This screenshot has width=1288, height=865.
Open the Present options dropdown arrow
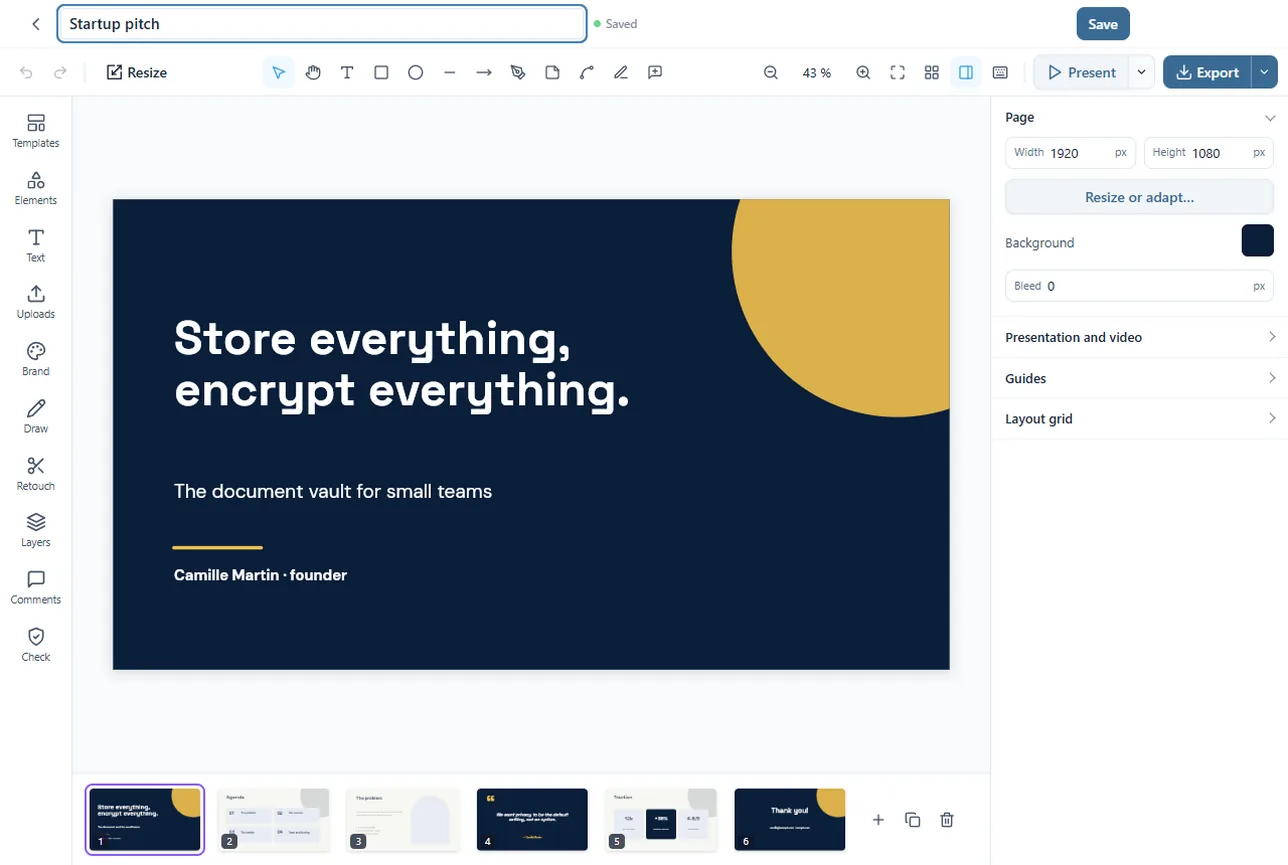1142,72
